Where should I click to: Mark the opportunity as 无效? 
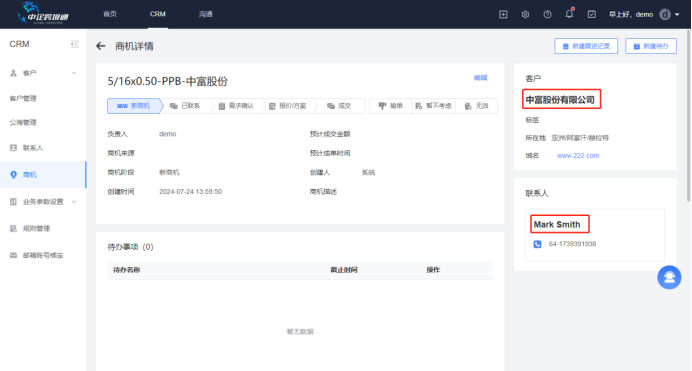[477, 106]
